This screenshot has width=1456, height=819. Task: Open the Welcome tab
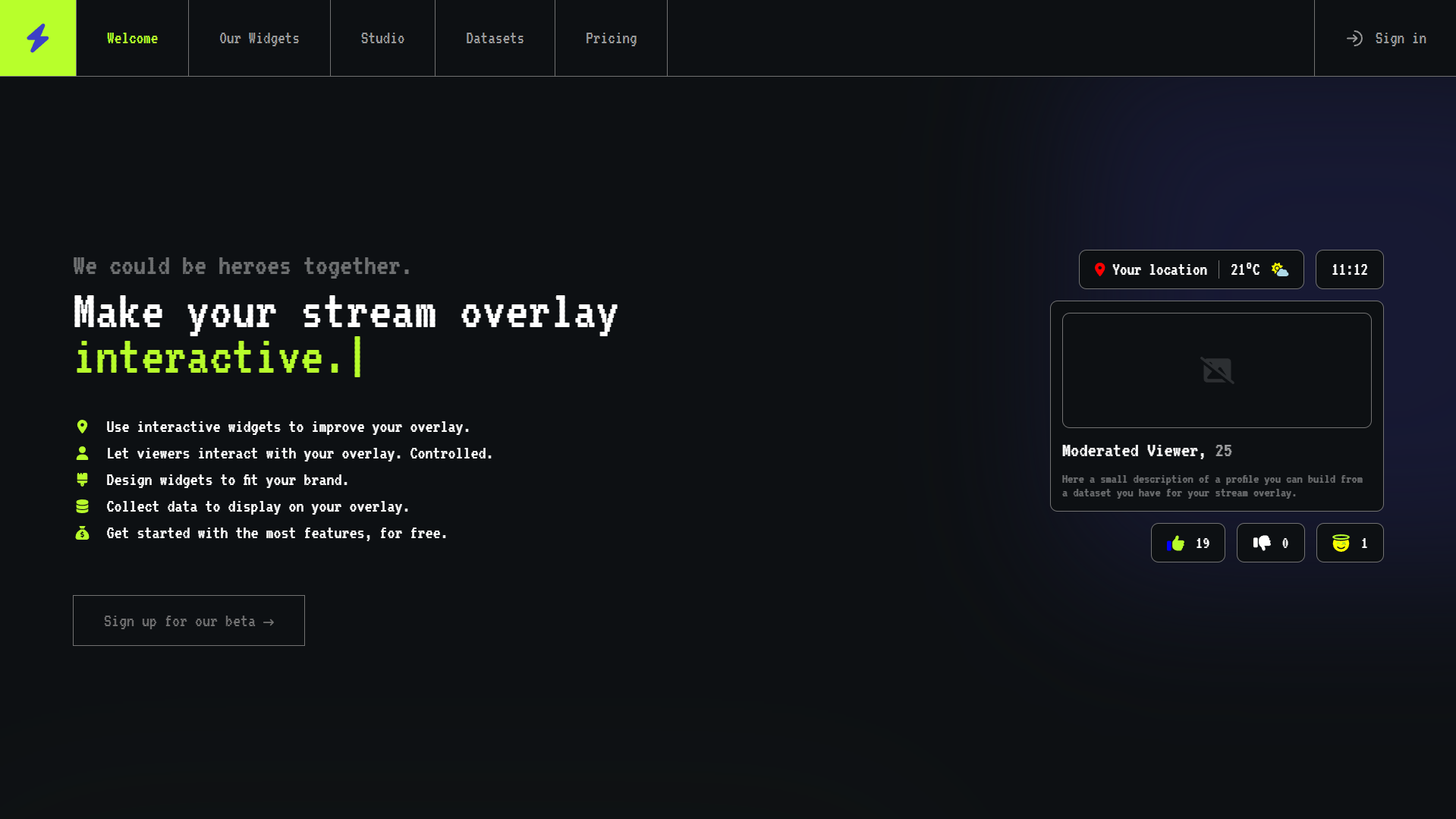click(x=132, y=38)
